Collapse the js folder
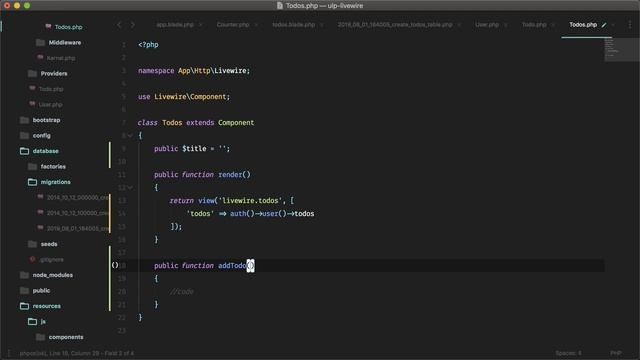640x360 pixels. click(43, 322)
